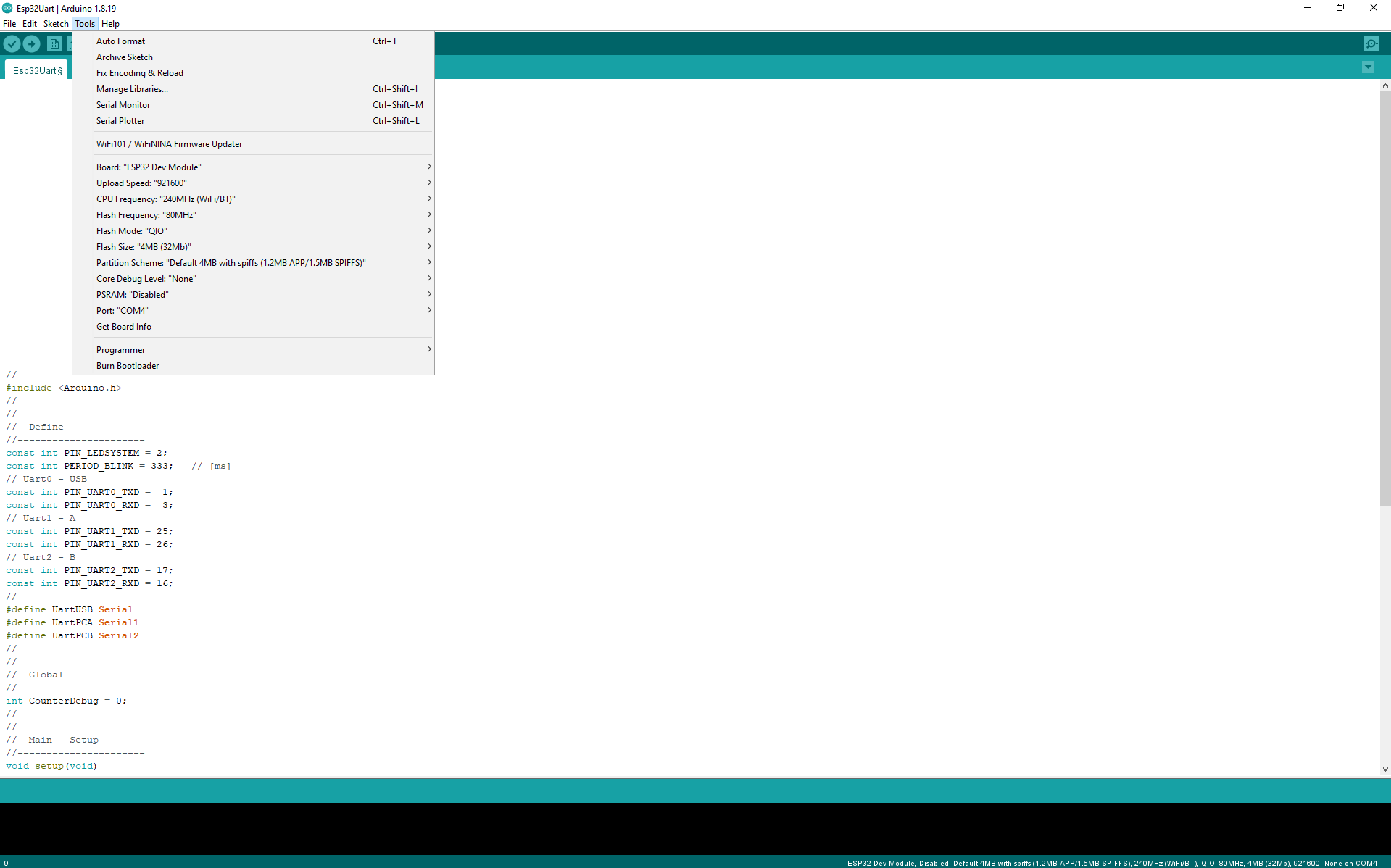The height and width of the screenshot is (868, 1391).
Task: Open WiFi101 / WiFiNINA Firmware Updater
Action: [253, 144]
